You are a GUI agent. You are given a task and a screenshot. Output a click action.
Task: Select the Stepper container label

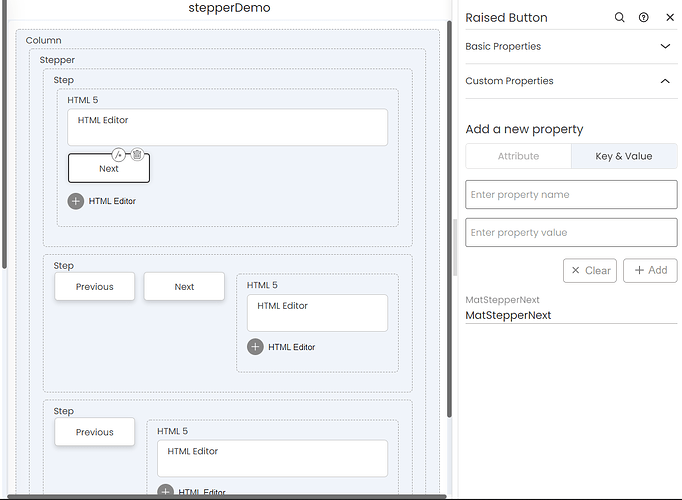tap(57, 60)
